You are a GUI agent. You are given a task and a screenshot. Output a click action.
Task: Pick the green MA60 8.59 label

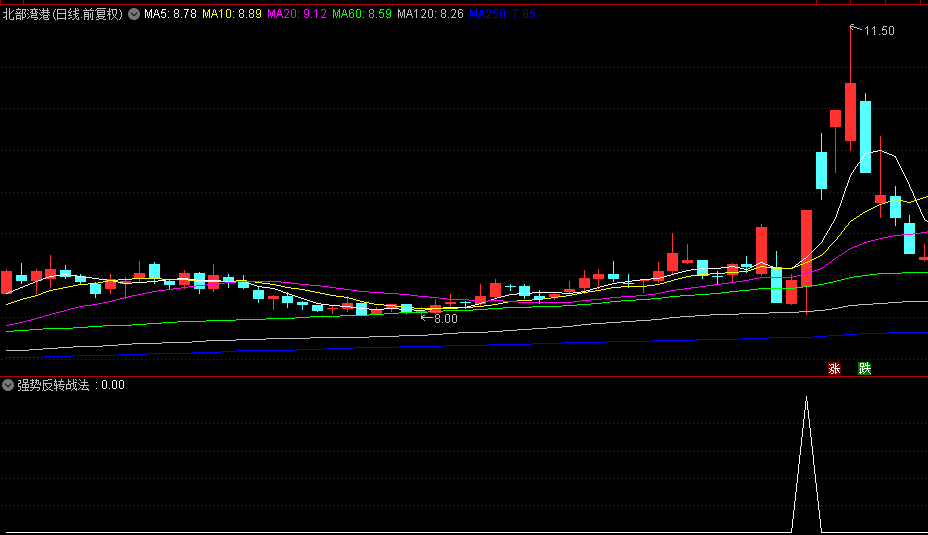[x=361, y=15]
